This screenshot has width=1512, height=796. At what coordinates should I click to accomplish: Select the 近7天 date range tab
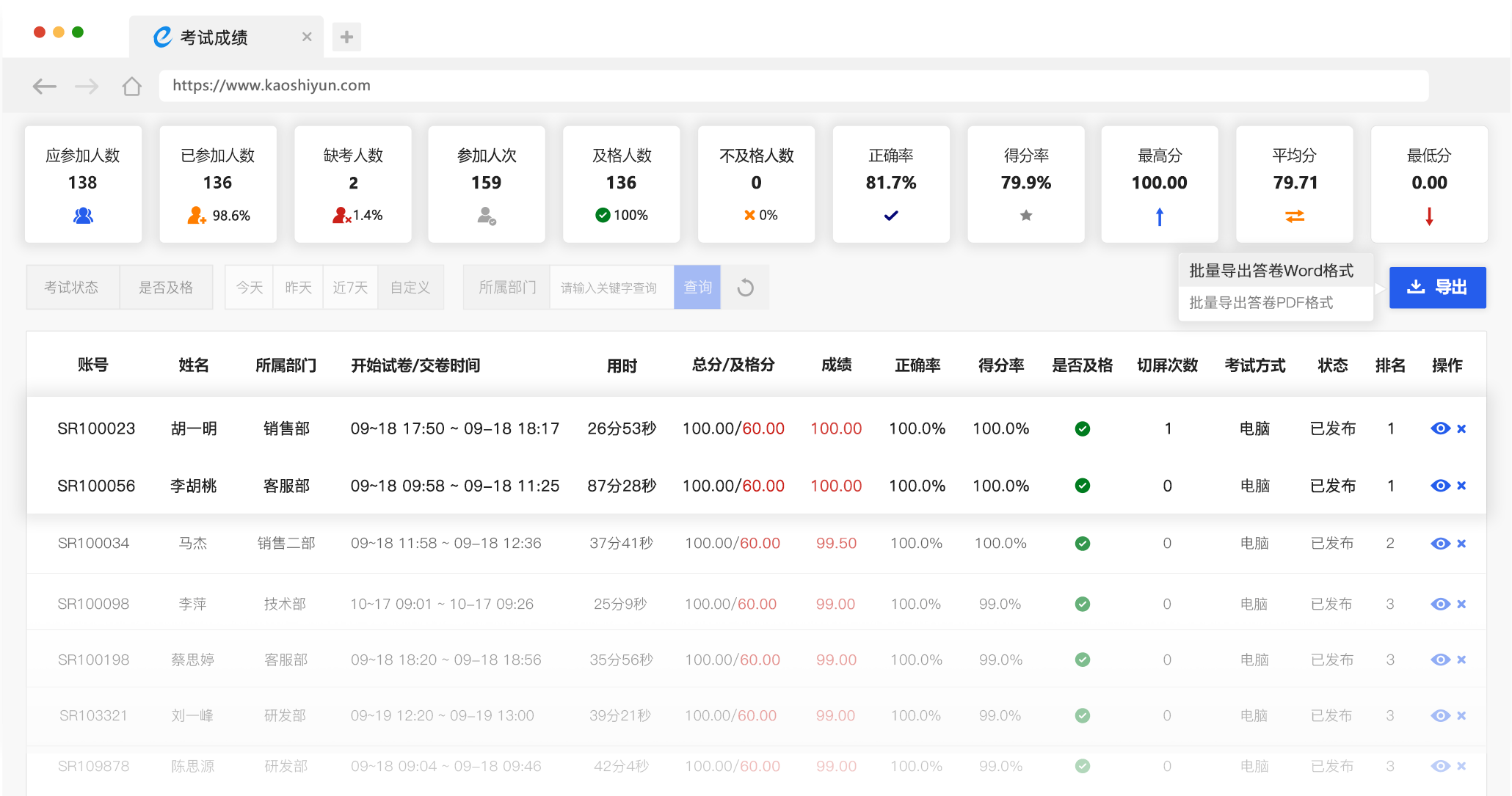350,288
